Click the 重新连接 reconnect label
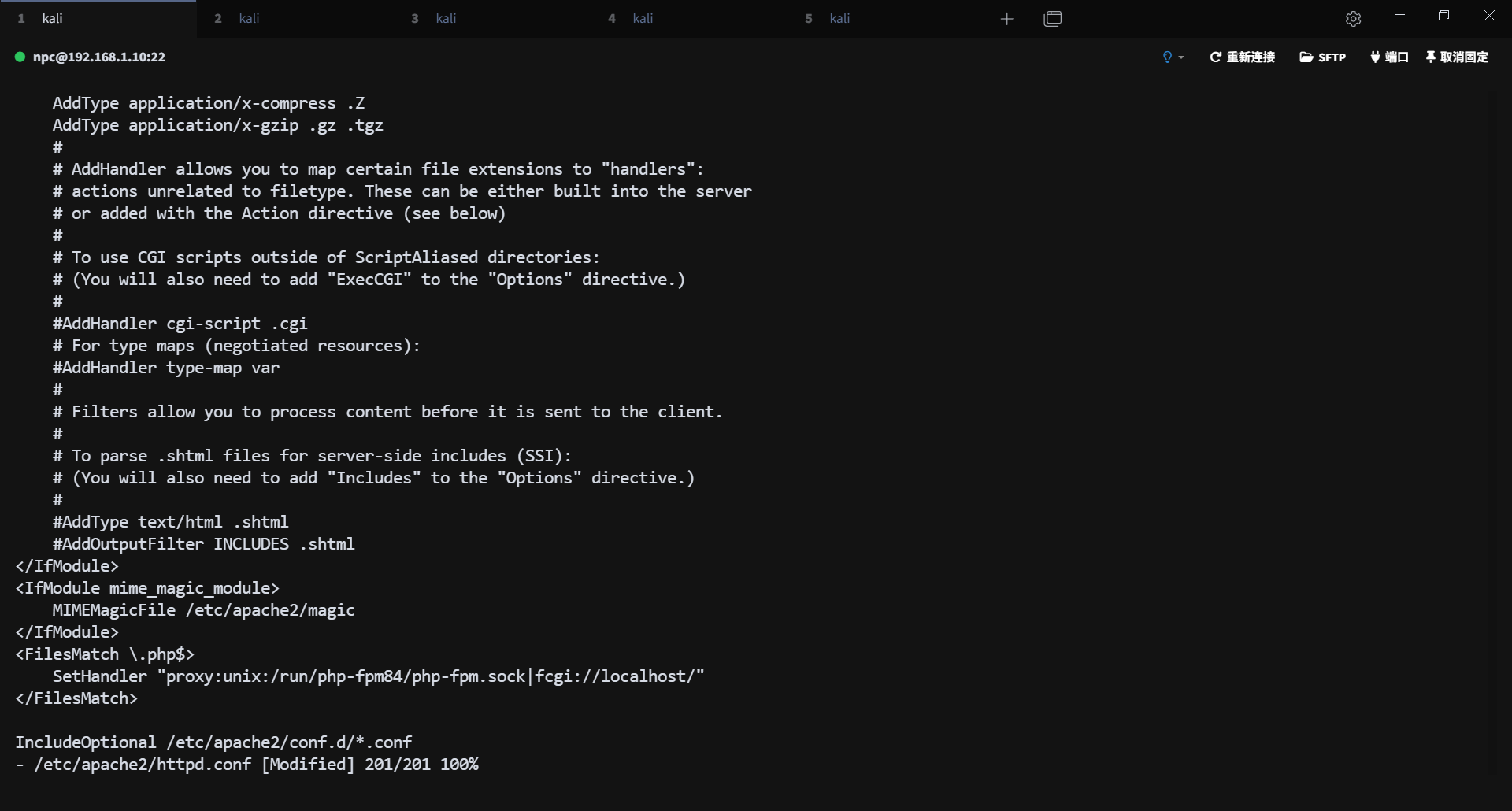This screenshot has height=811, width=1512. click(1251, 57)
